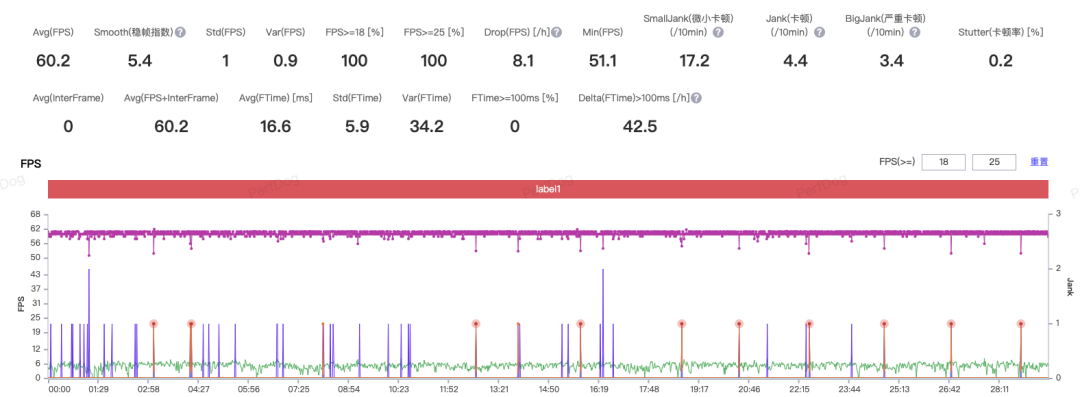Click the Var(FTime) value 34.2
This screenshot has width=1080, height=397.
tap(426, 127)
